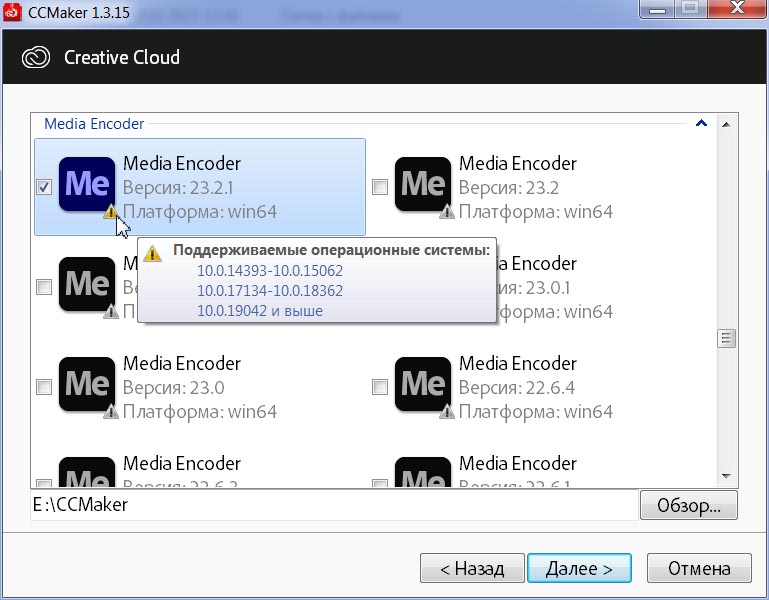Click the Media Encoder group header
Image resolution: width=769 pixels, height=600 pixels.
click(94, 124)
